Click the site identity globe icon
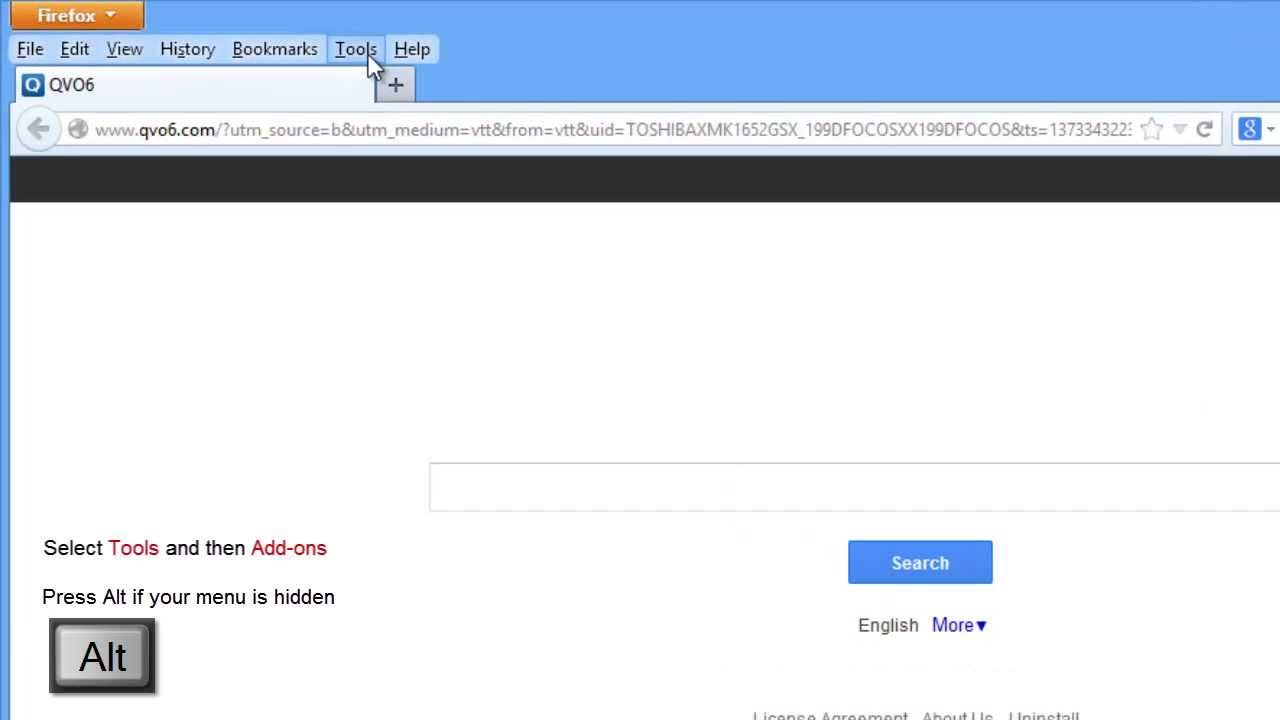 [77, 129]
